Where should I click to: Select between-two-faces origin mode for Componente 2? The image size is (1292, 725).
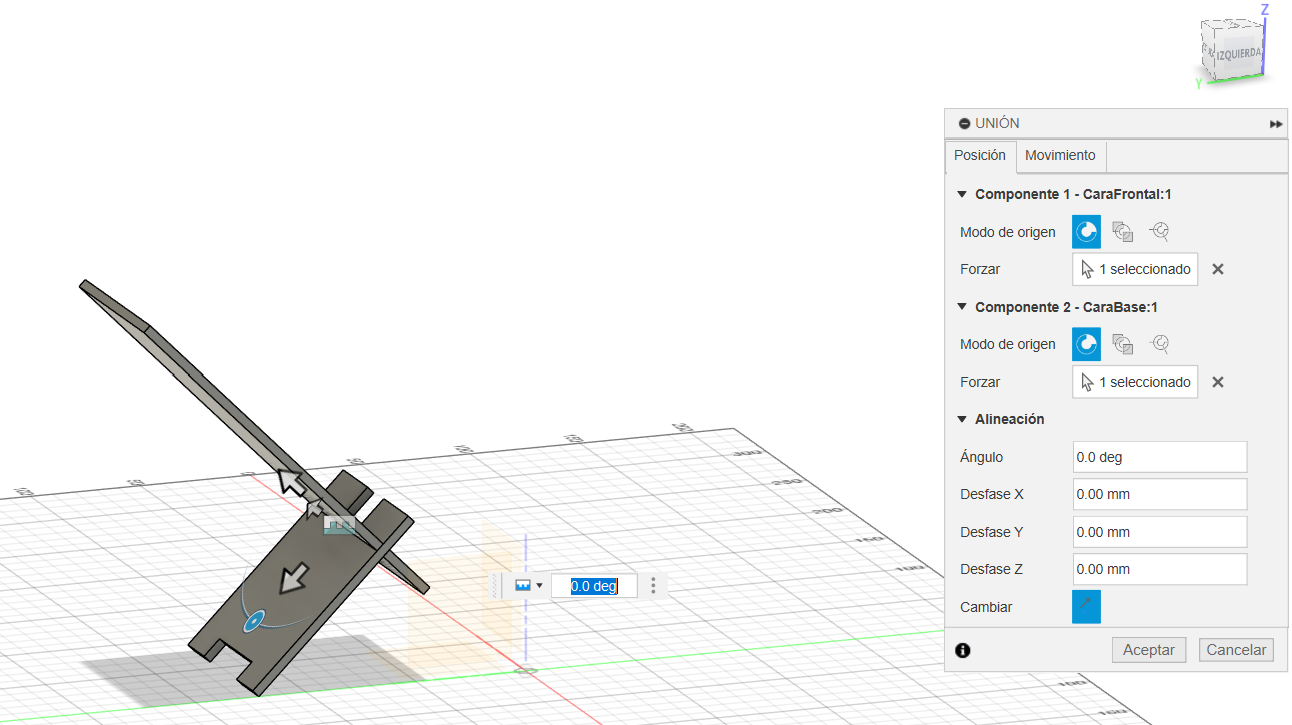pyautogui.click(x=1123, y=344)
